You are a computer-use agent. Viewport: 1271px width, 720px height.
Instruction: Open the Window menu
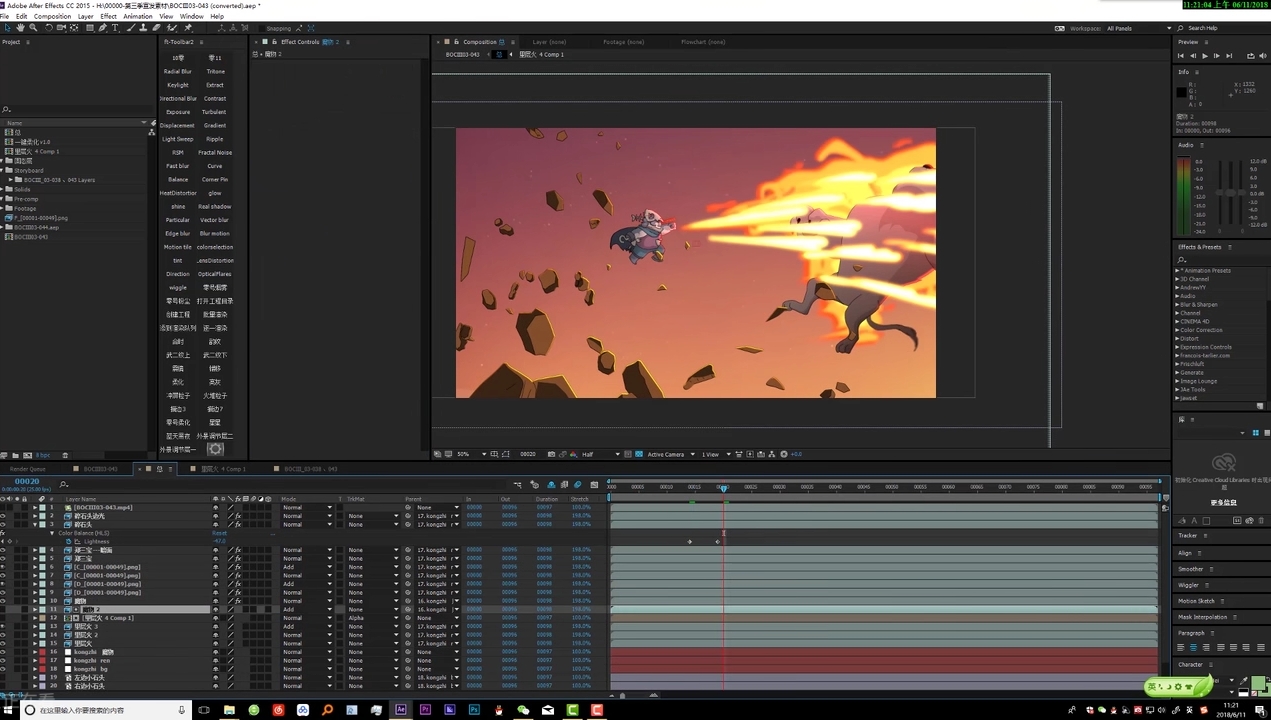click(x=191, y=16)
